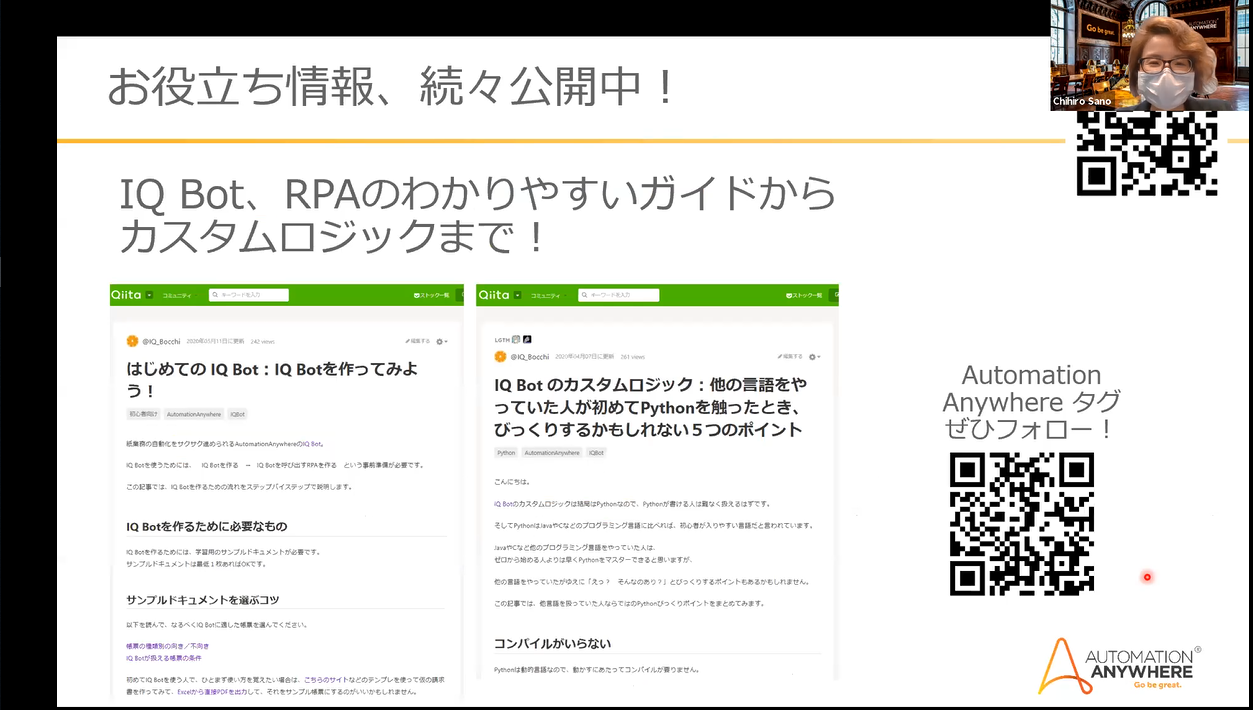Image resolution: width=1253 pixels, height=710 pixels.
Task: Select Chihiro Sano video thumbnail
Action: tap(1150, 55)
